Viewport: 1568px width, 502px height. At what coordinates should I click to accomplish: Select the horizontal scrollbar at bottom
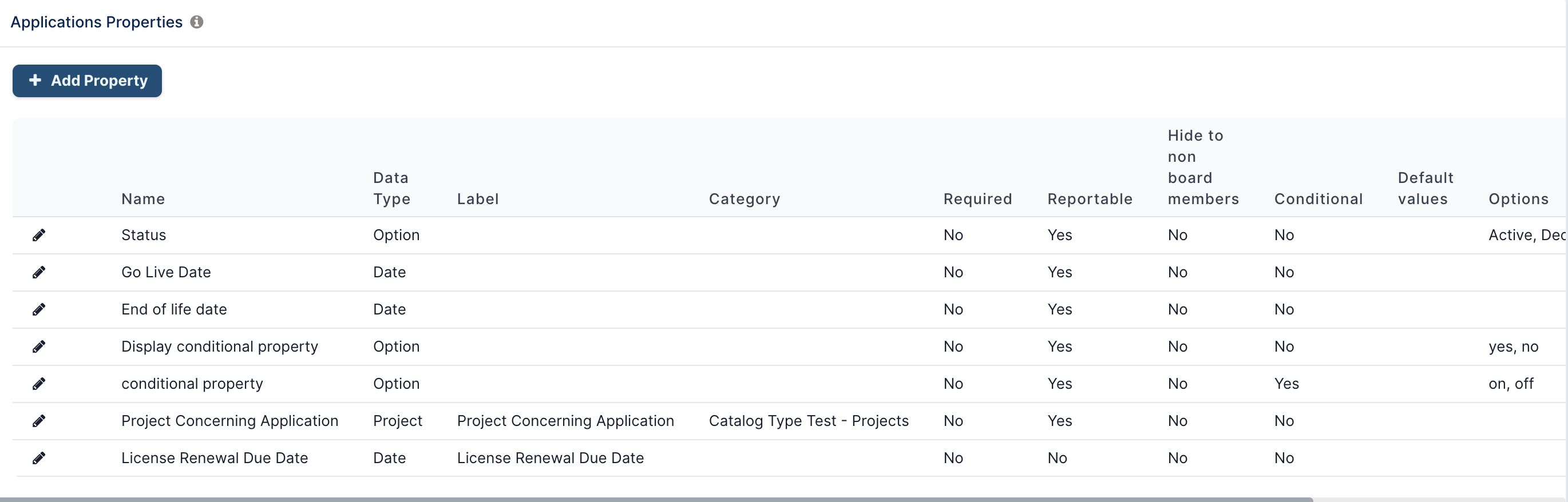click(656, 500)
